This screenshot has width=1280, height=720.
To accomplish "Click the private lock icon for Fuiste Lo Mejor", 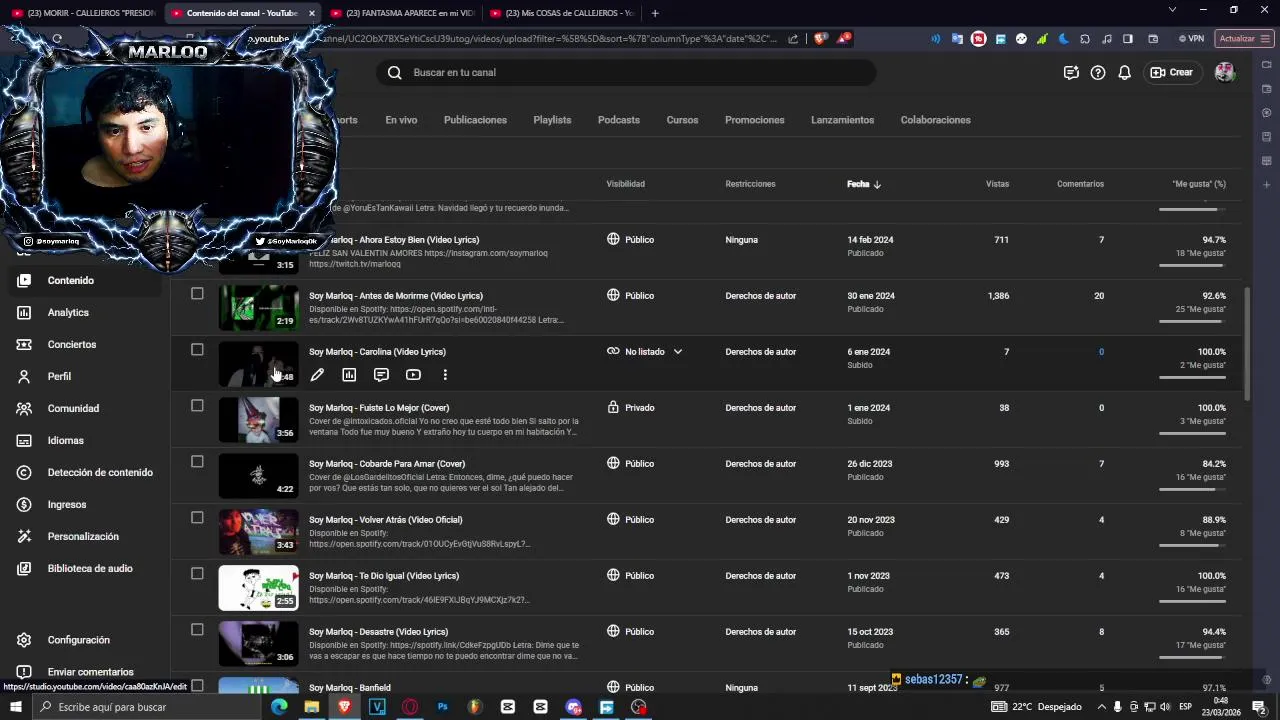I will [613, 407].
